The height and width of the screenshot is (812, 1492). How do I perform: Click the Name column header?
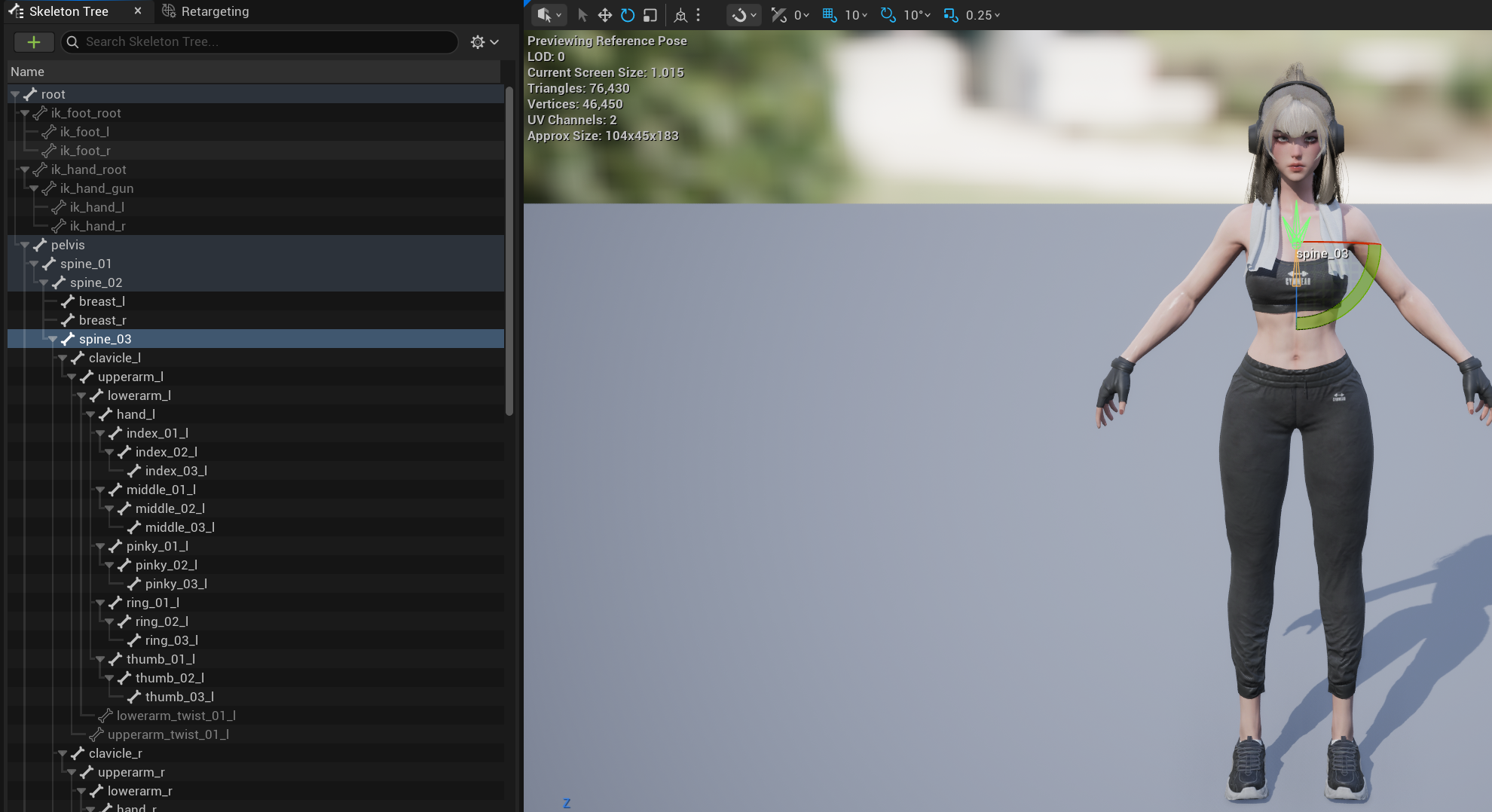(x=27, y=72)
